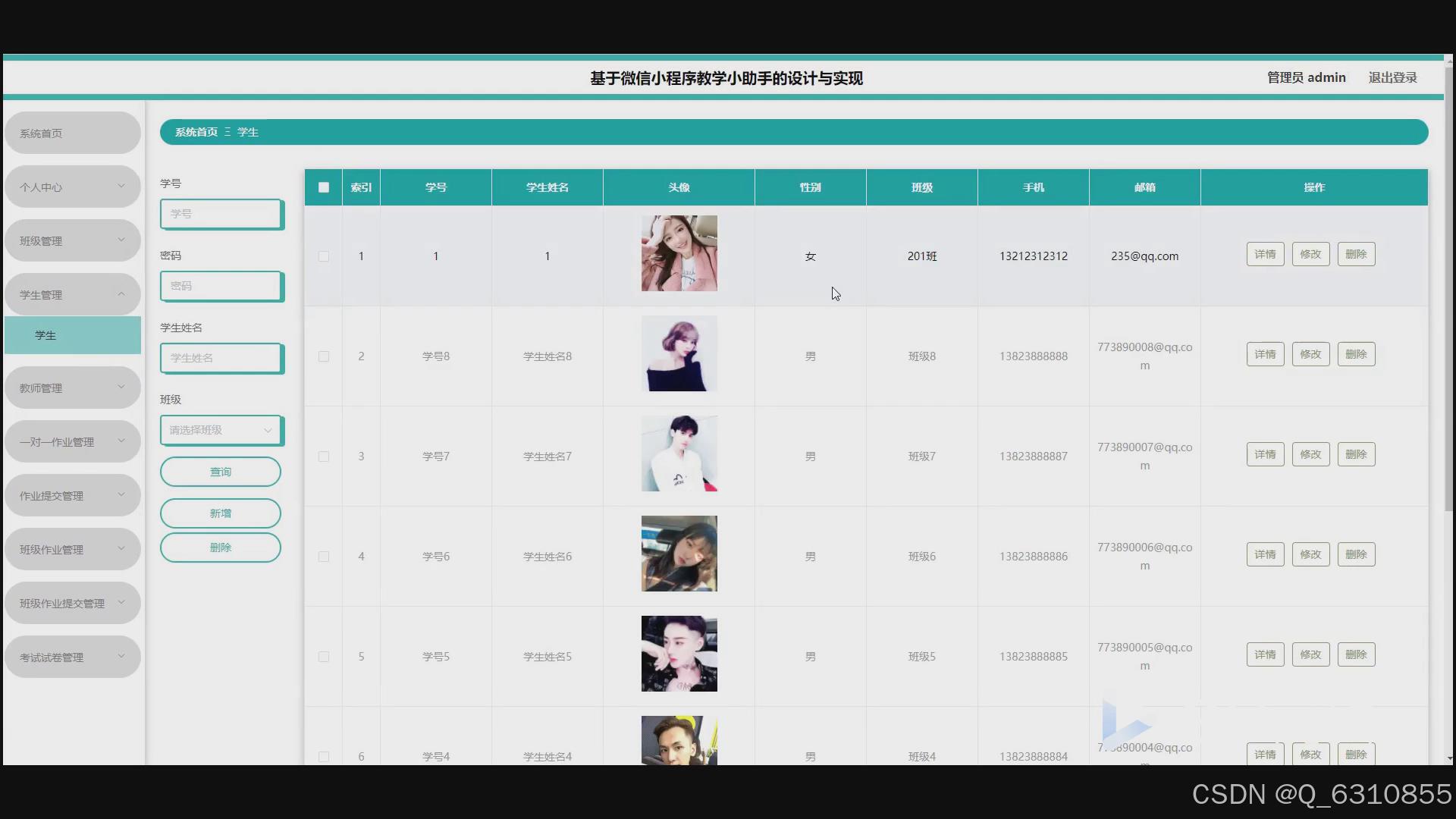This screenshot has width=1456, height=819.
Task: Select the 学生 submenu item
Action: click(72, 335)
